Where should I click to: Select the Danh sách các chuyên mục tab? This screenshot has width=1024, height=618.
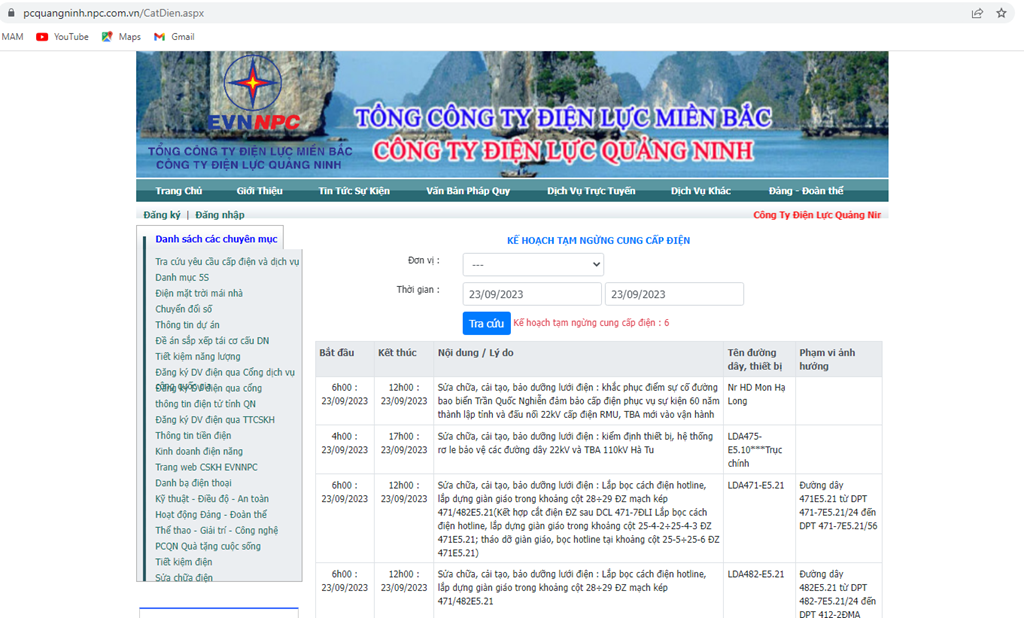[x=216, y=239]
